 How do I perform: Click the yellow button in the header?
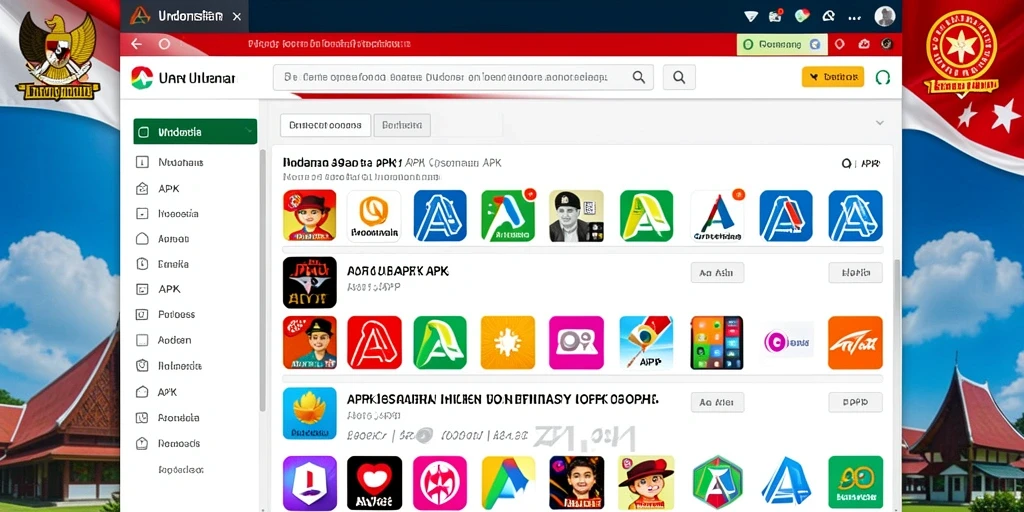833,77
